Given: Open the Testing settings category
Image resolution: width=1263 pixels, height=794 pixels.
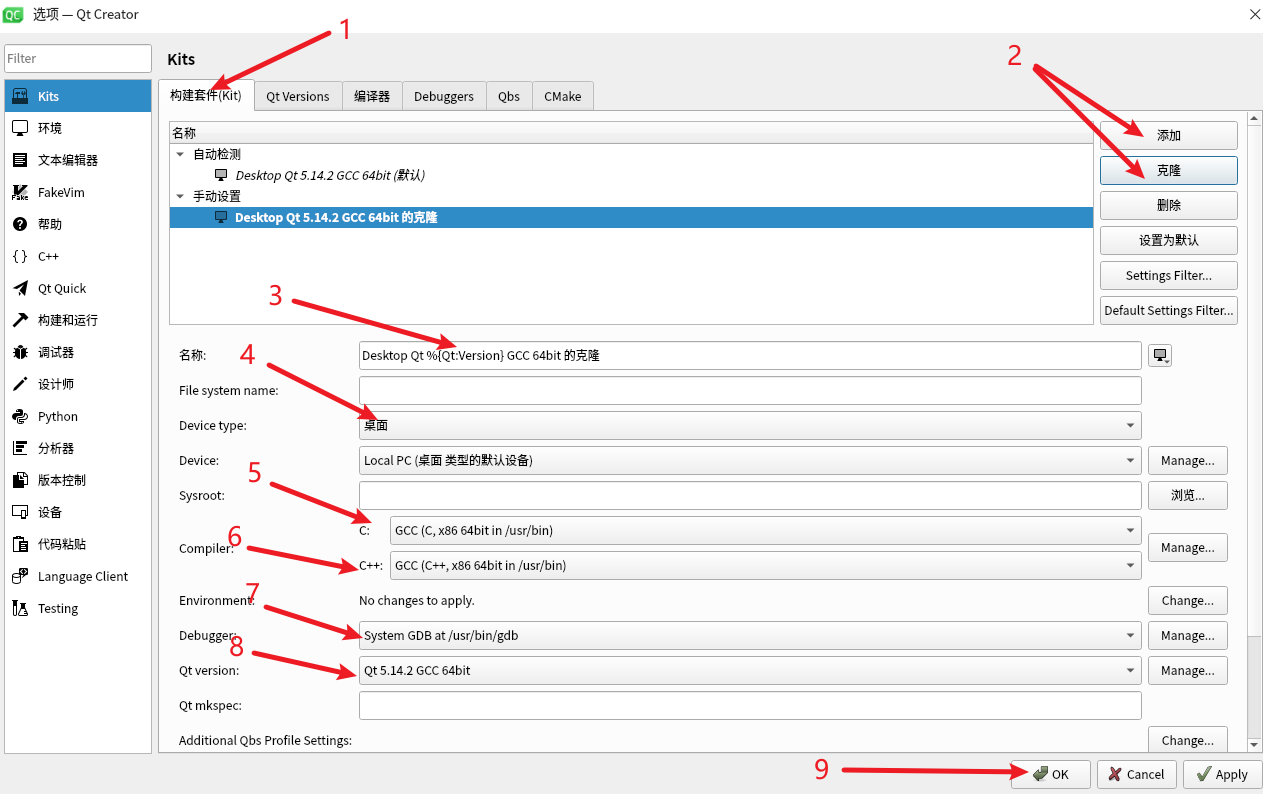Looking at the screenshot, I should (x=78, y=608).
